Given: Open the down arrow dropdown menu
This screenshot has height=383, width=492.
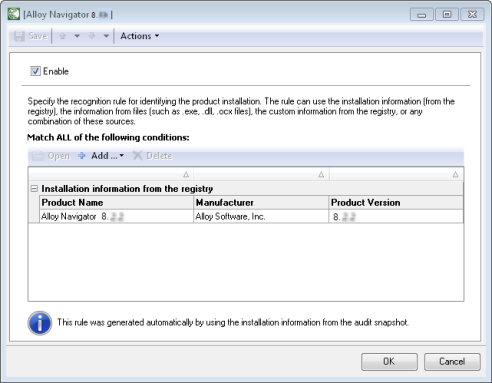Looking at the screenshot, I should [x=106, y=36].
